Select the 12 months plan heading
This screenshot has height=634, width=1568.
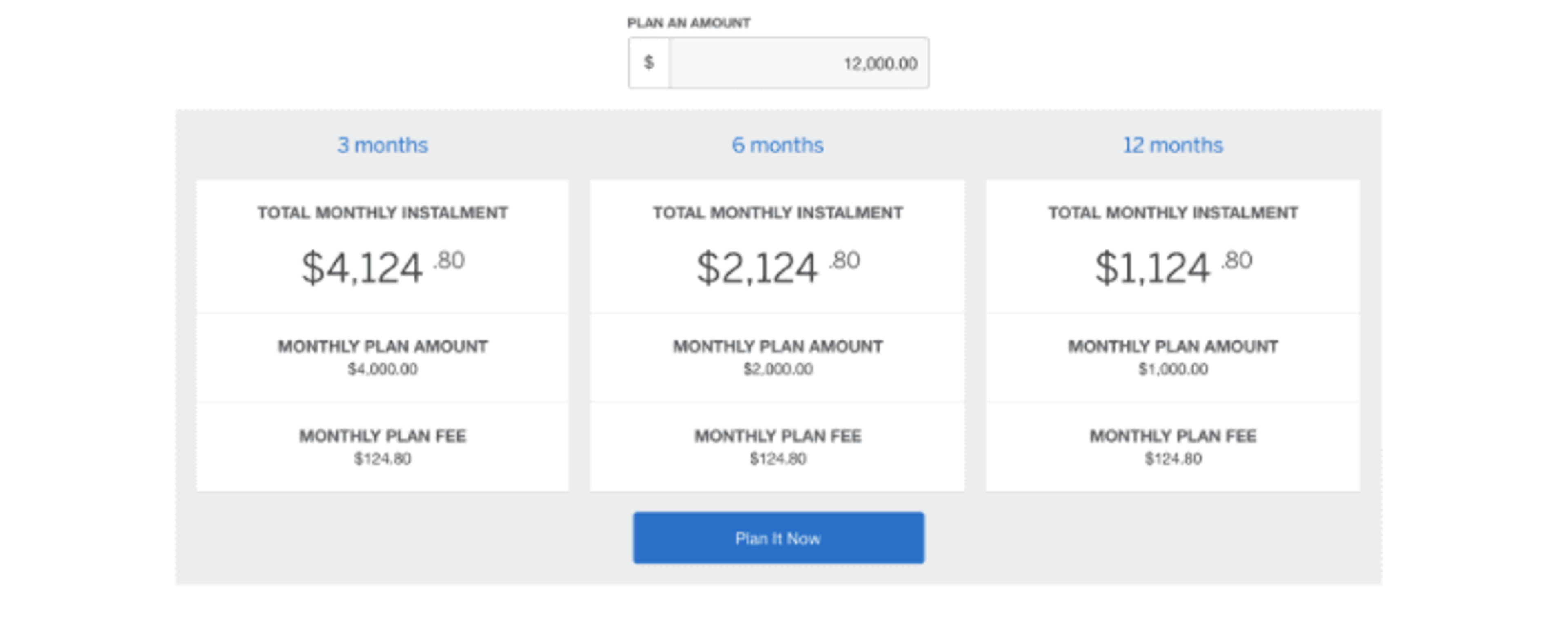click(1172, 145)
